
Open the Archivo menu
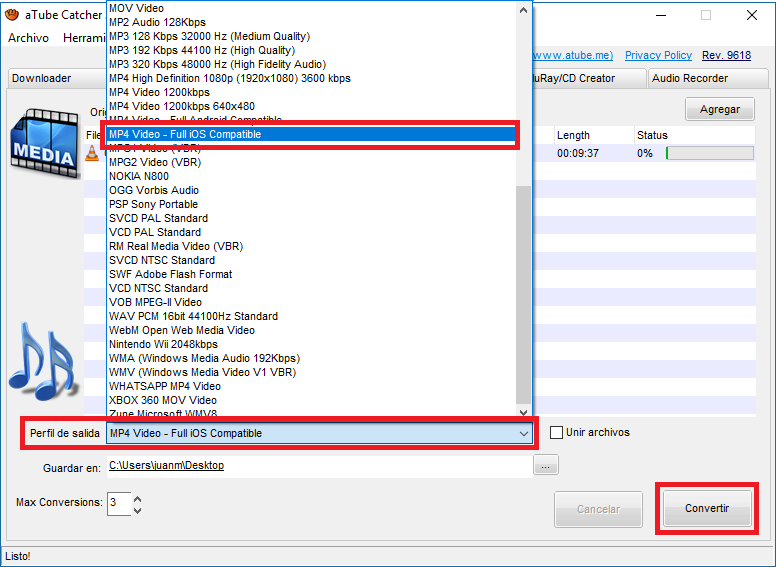coord(28,38)
